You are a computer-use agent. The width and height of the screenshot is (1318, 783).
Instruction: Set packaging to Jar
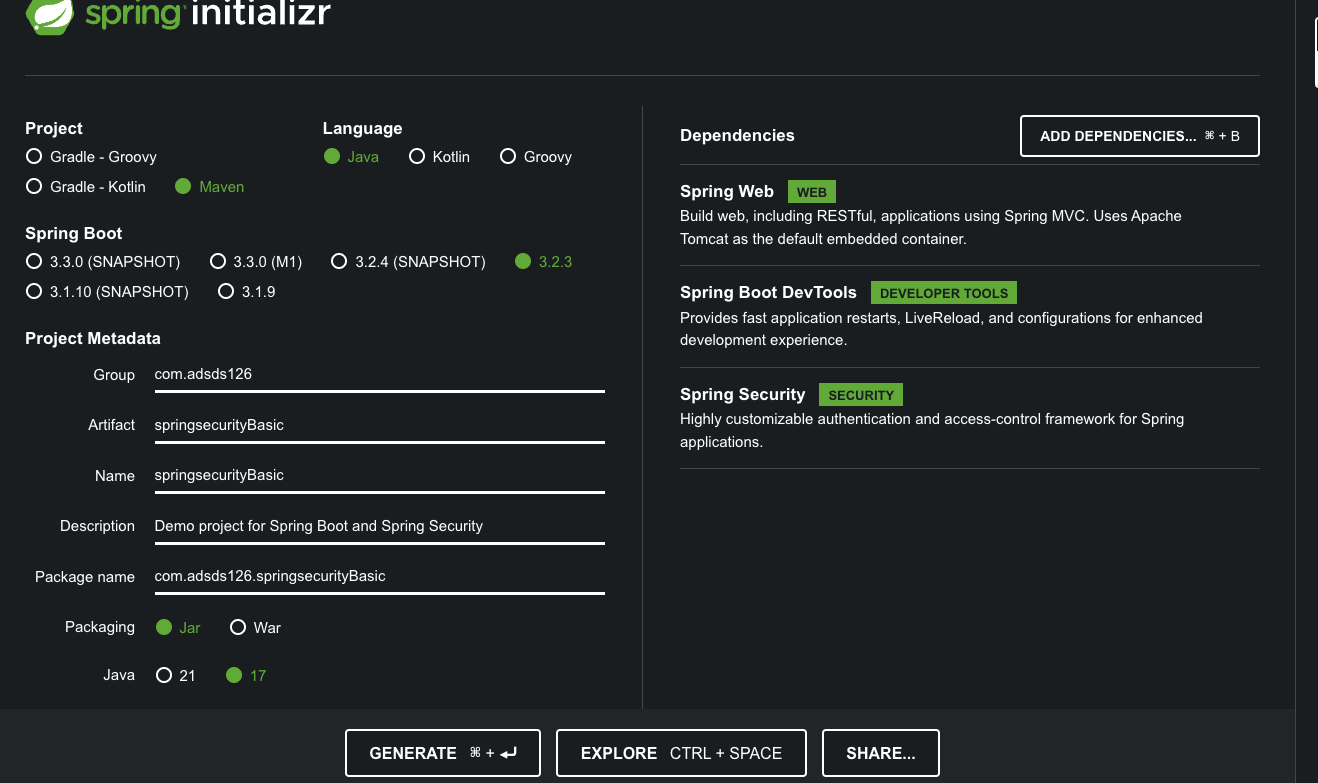click(x=178, y=628)
